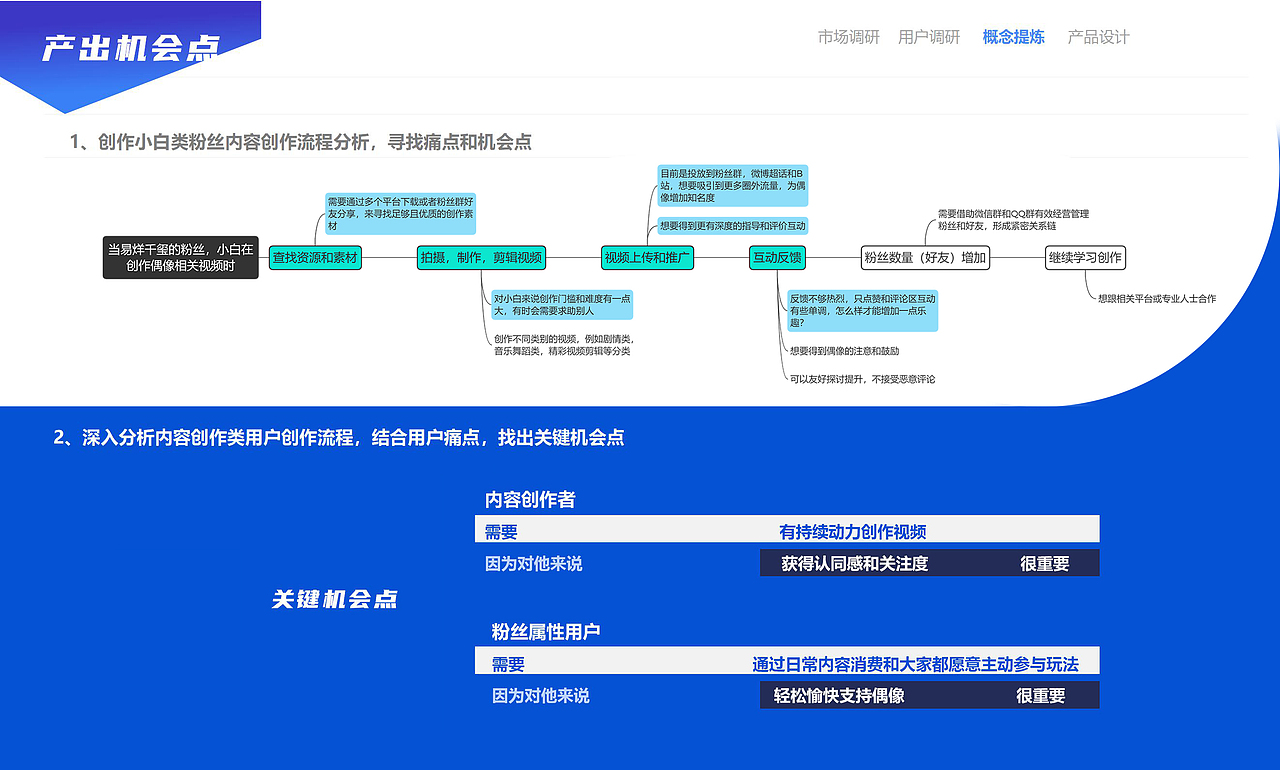This screenshot has height=770, width=1280.
Task: Click the 互动反馈 flow node
Action: click(776, 257)
